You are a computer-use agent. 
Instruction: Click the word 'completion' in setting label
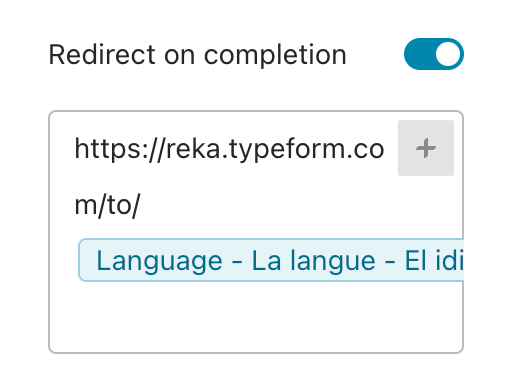[x=275, y=55]
